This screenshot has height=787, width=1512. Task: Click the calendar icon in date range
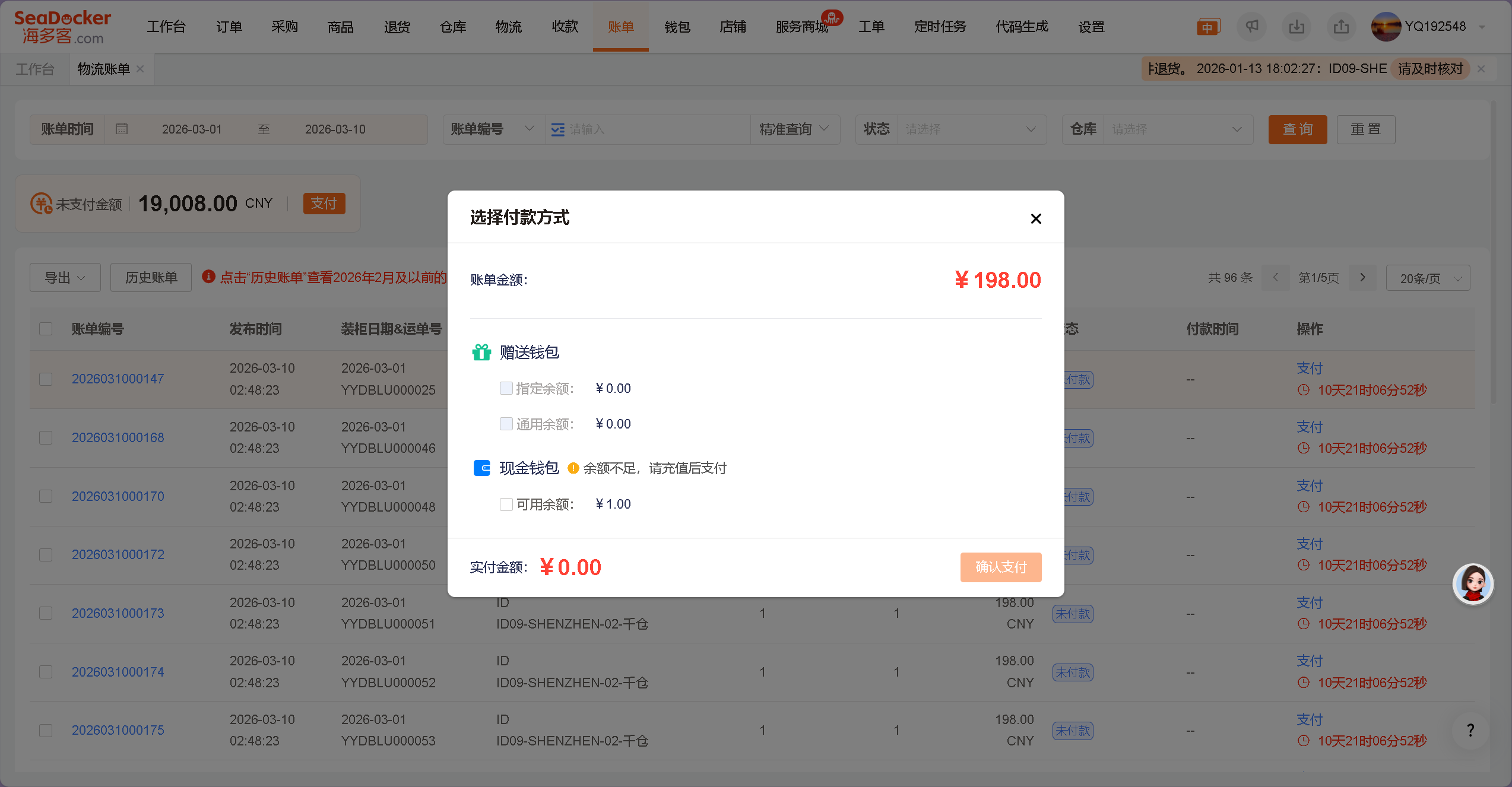point(122,129)
